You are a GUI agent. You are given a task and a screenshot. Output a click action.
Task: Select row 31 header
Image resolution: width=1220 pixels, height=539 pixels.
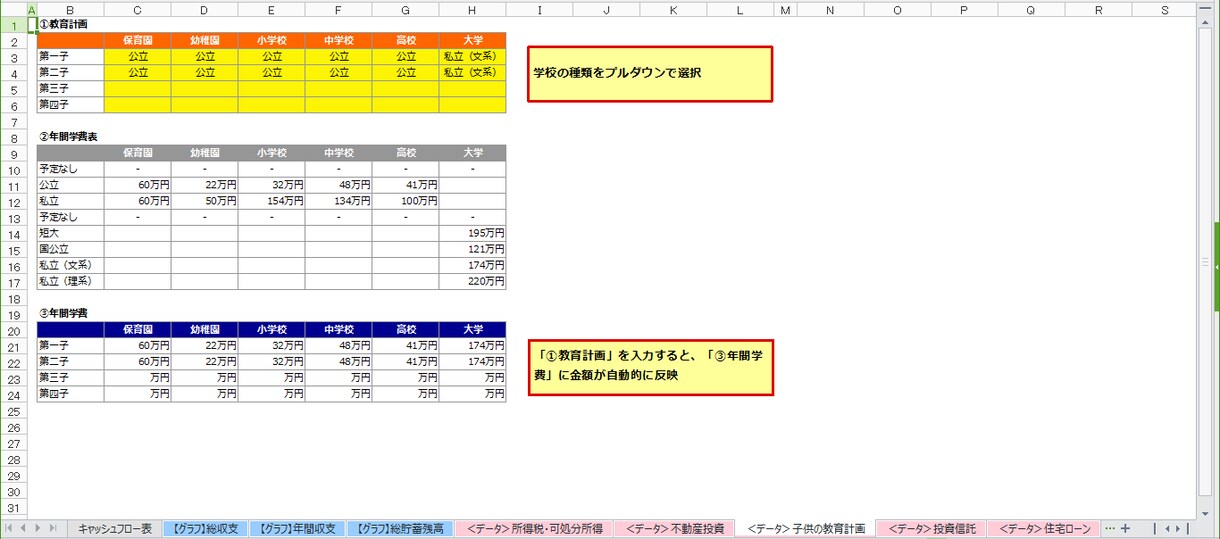(x=13, y=508)
